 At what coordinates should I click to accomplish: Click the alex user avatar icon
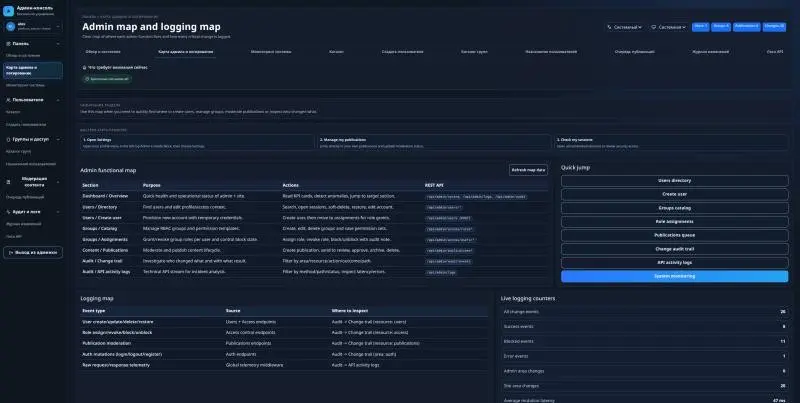pos(11,27)
